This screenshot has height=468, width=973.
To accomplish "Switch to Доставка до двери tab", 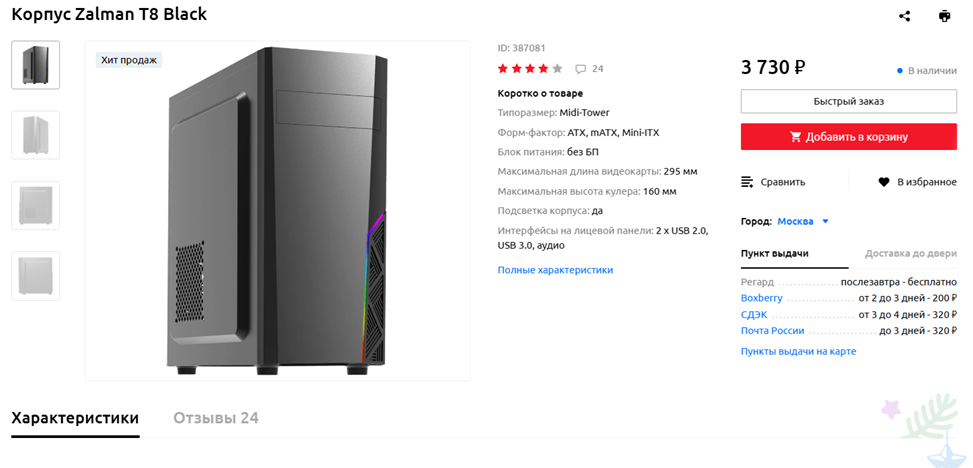I will (910, 253).
